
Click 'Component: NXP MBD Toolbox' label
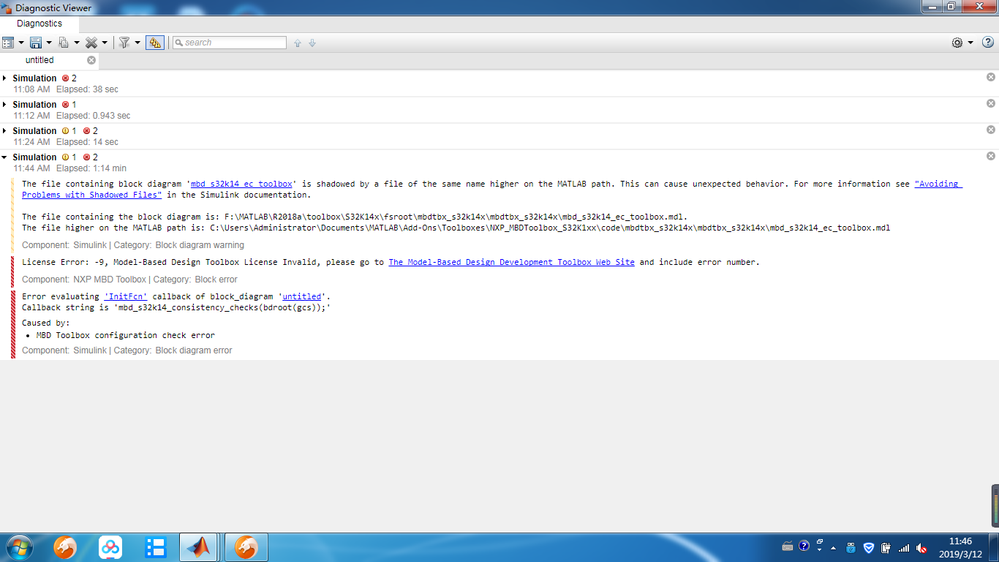(84, 280)
